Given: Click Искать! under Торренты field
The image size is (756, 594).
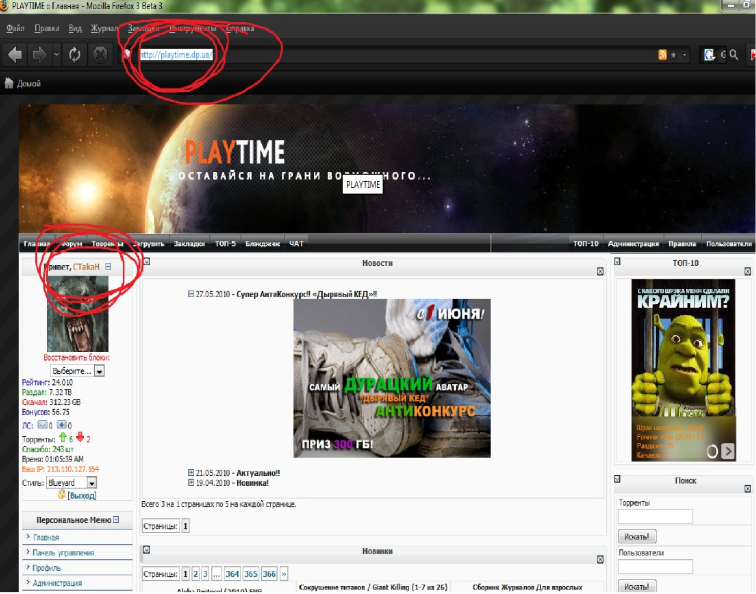Looking at the screenshot, I should (637, 537).
